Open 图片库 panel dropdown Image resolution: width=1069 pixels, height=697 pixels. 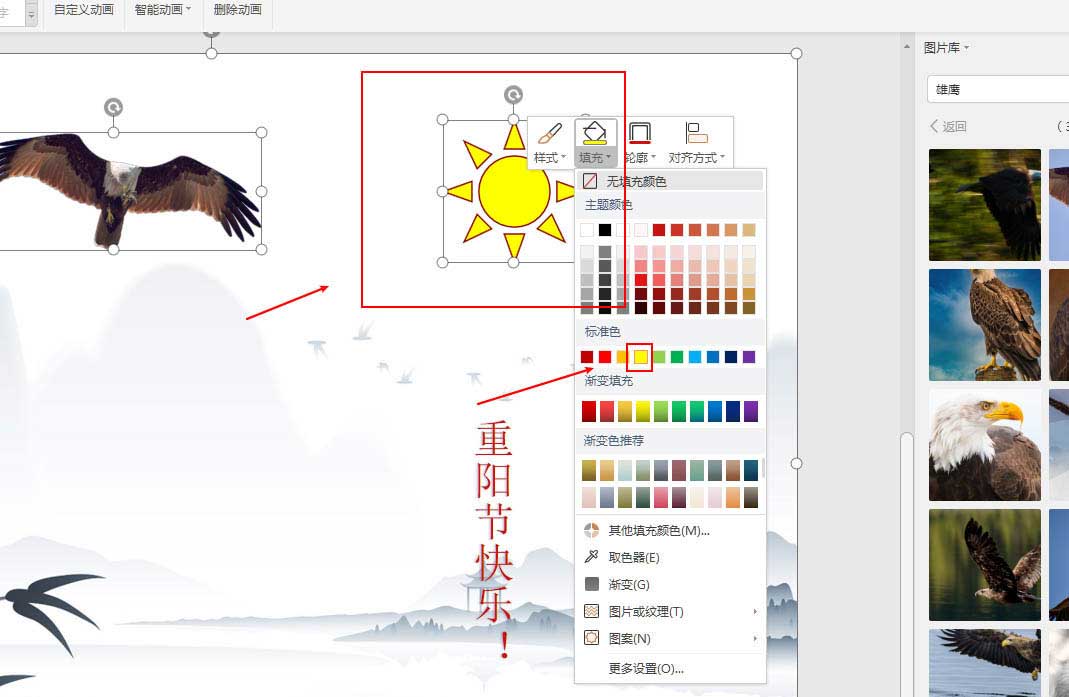pos(946,48)
